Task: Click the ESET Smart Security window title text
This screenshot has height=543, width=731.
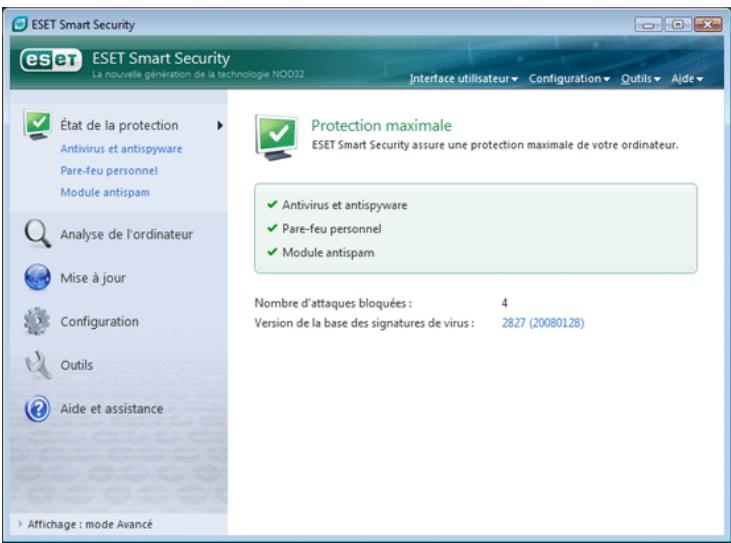Action: point(83,24)
